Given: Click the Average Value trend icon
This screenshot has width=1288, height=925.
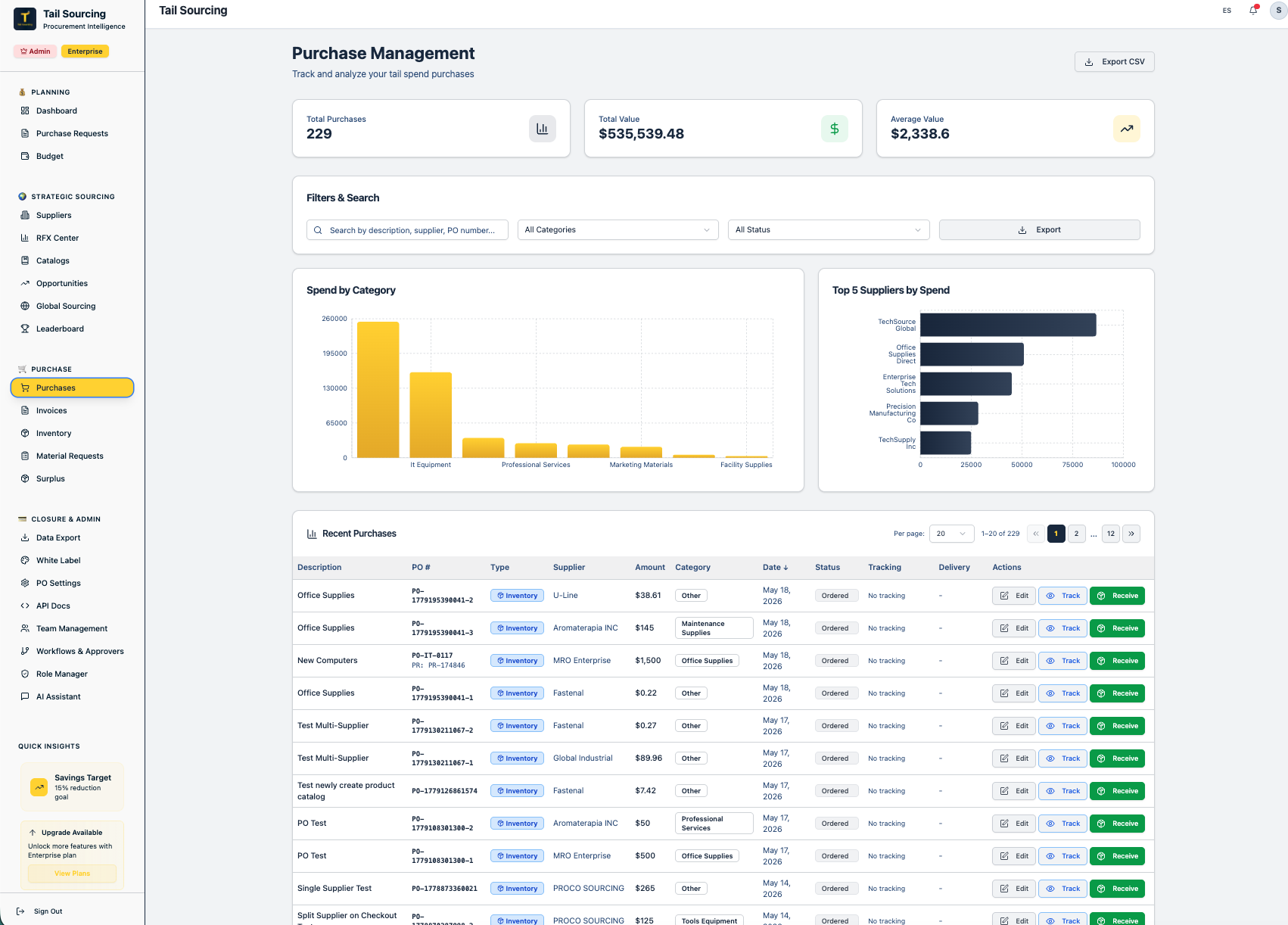Looking at the screenshot, I should click(1127, 129).
